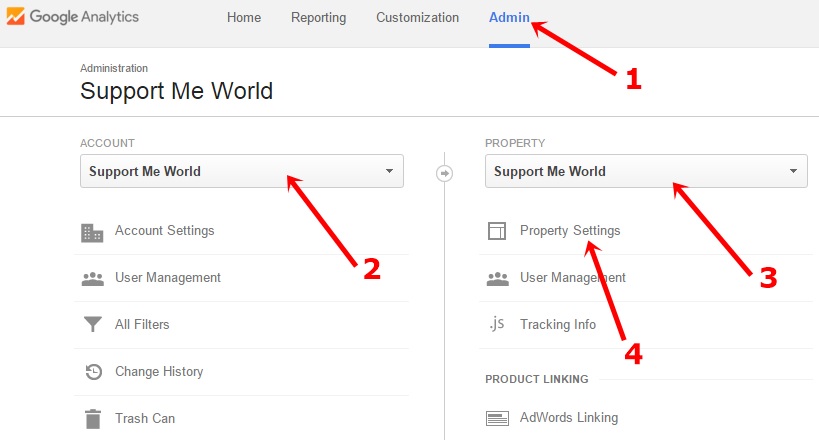This screenshot has height=440, width=819.
Task: Open All Filters link
Action: click(142, 325)
